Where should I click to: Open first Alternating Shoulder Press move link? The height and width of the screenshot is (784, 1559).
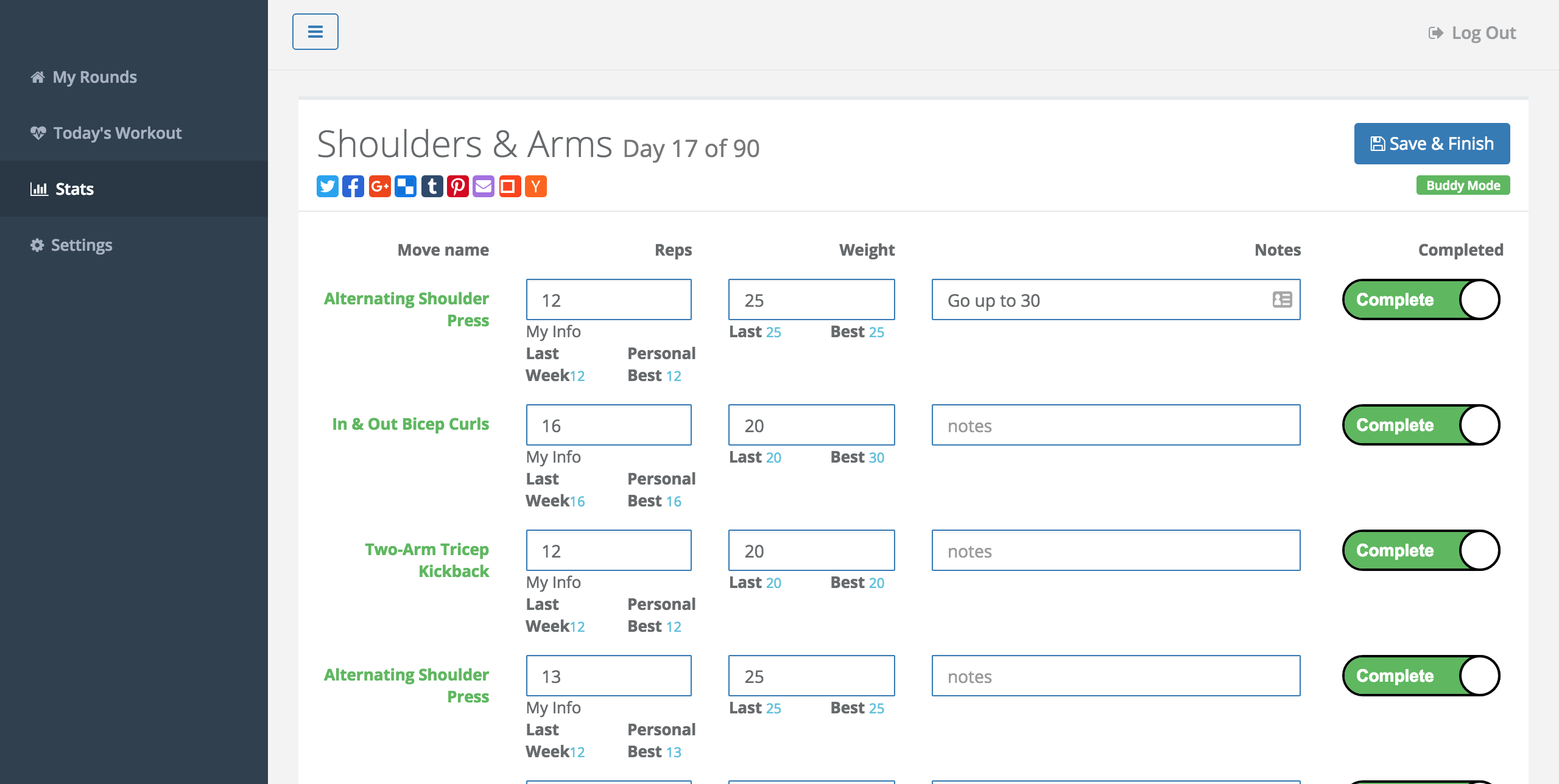(x=406, y=309)
